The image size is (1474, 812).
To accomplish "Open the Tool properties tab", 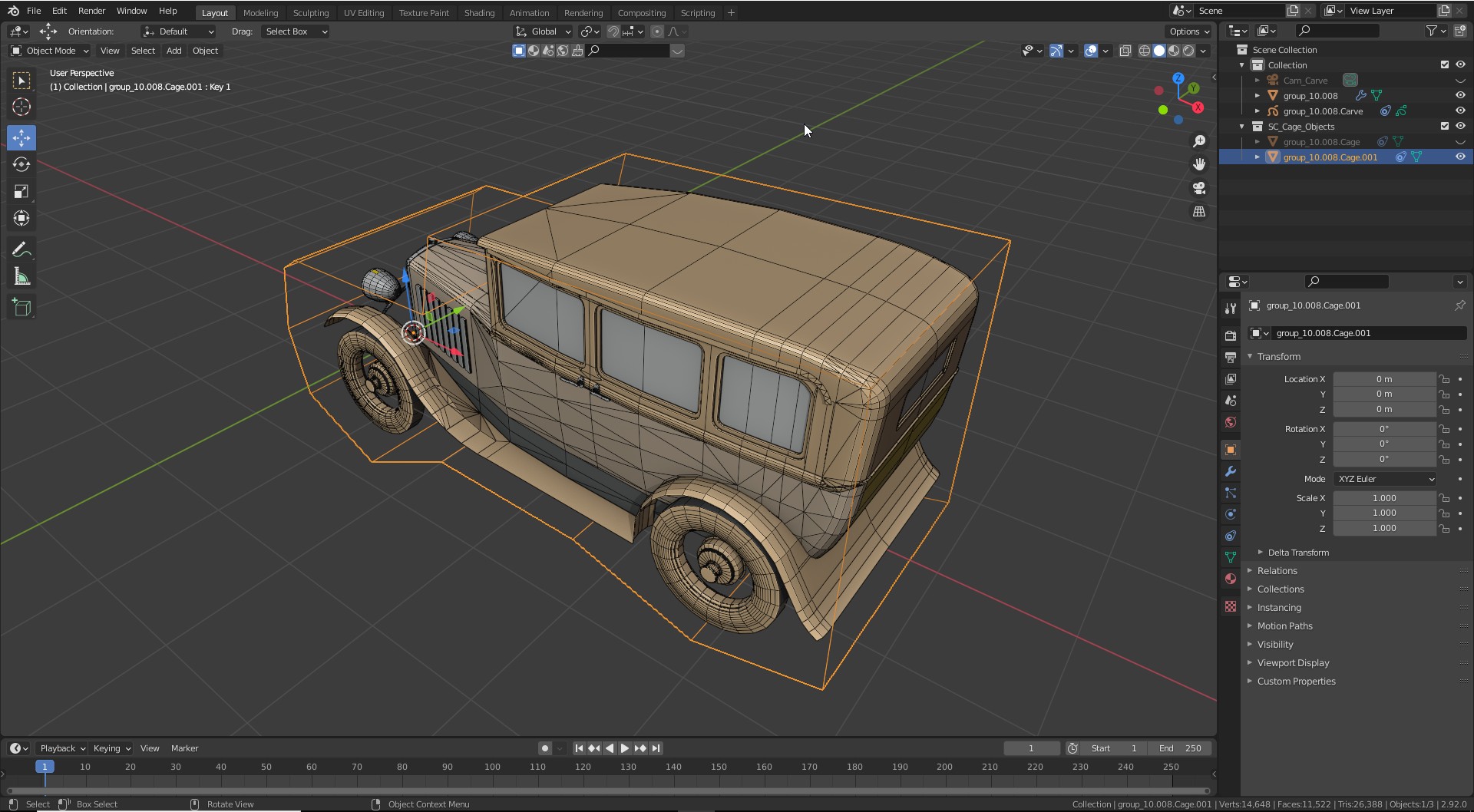I will click(x=1231, y=309).
